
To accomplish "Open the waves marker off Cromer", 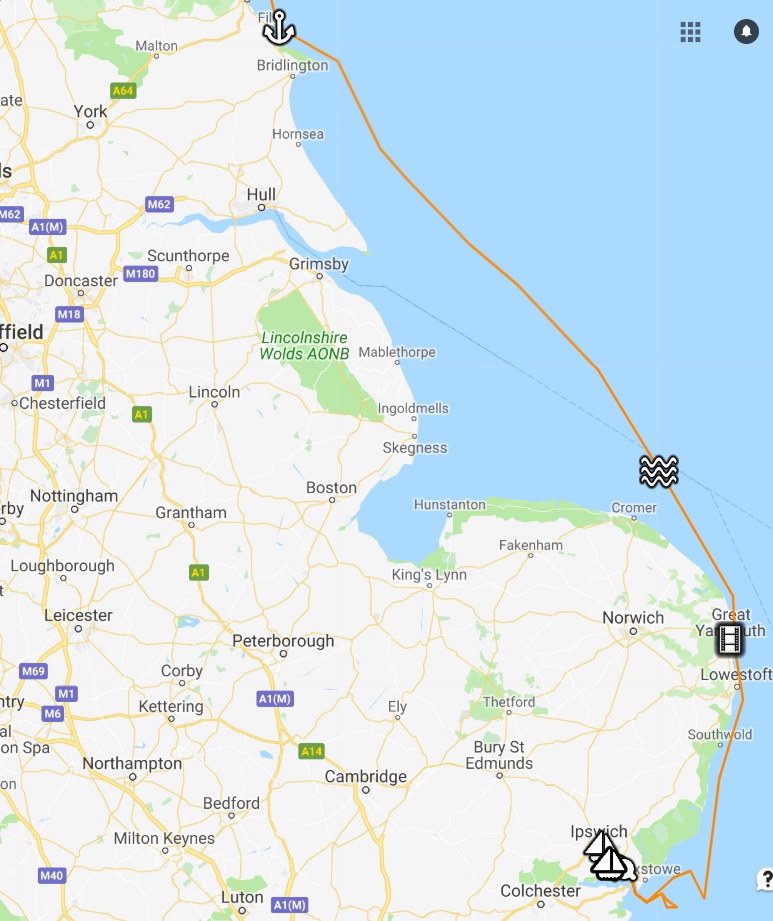I will click(658, 471).
